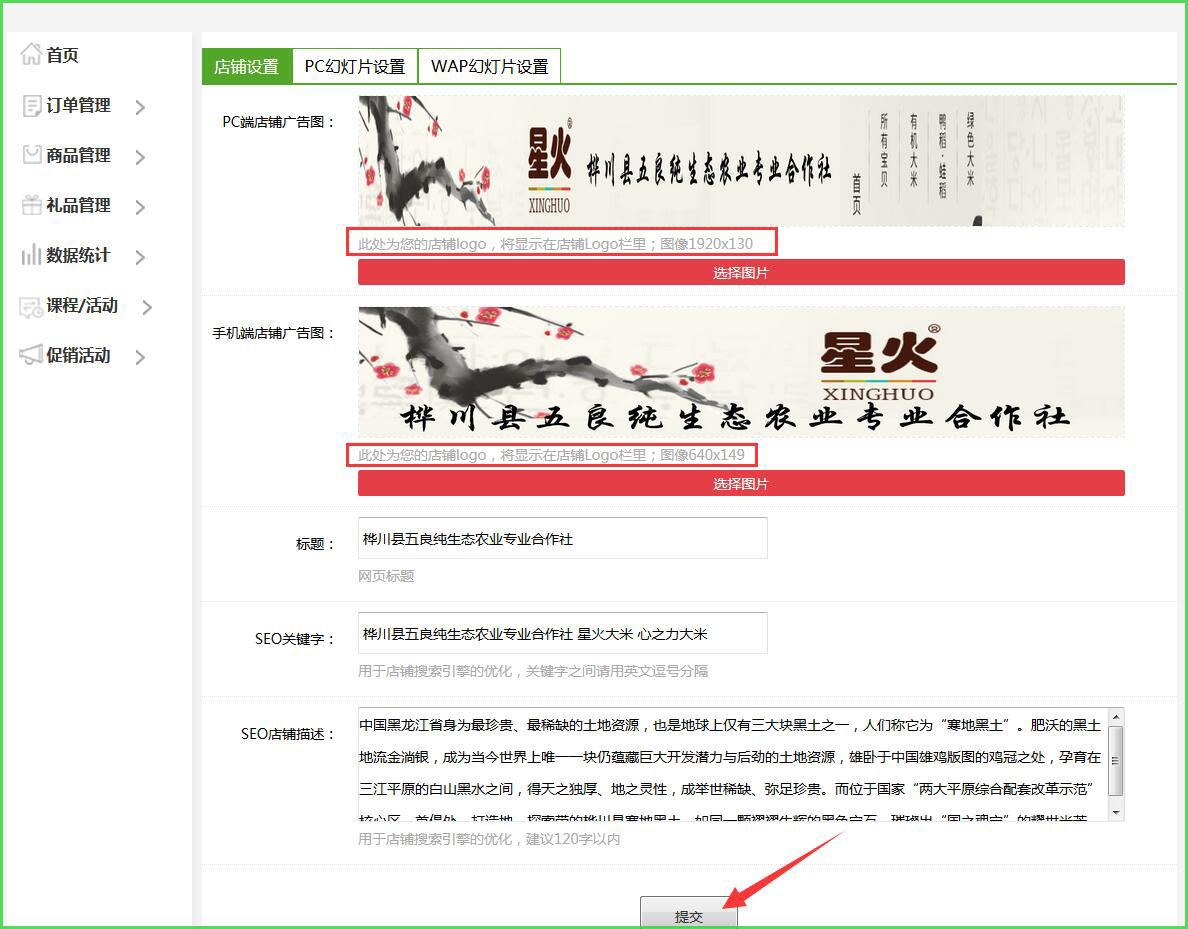Click the 礼品管理 gift icon

[31, 205]
